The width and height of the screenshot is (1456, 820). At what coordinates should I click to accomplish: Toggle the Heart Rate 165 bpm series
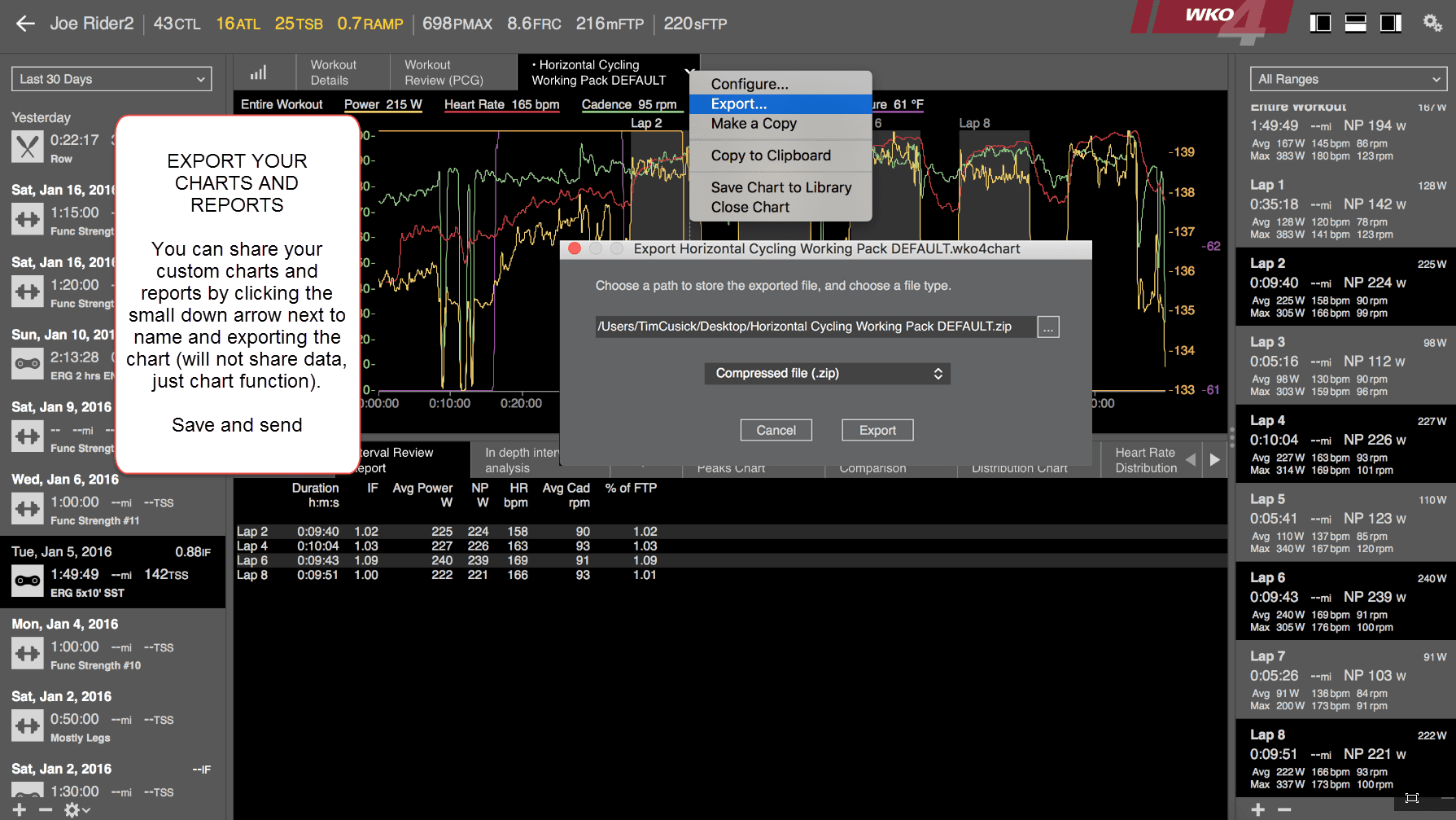pyautogui.click(x=501, y=105)
